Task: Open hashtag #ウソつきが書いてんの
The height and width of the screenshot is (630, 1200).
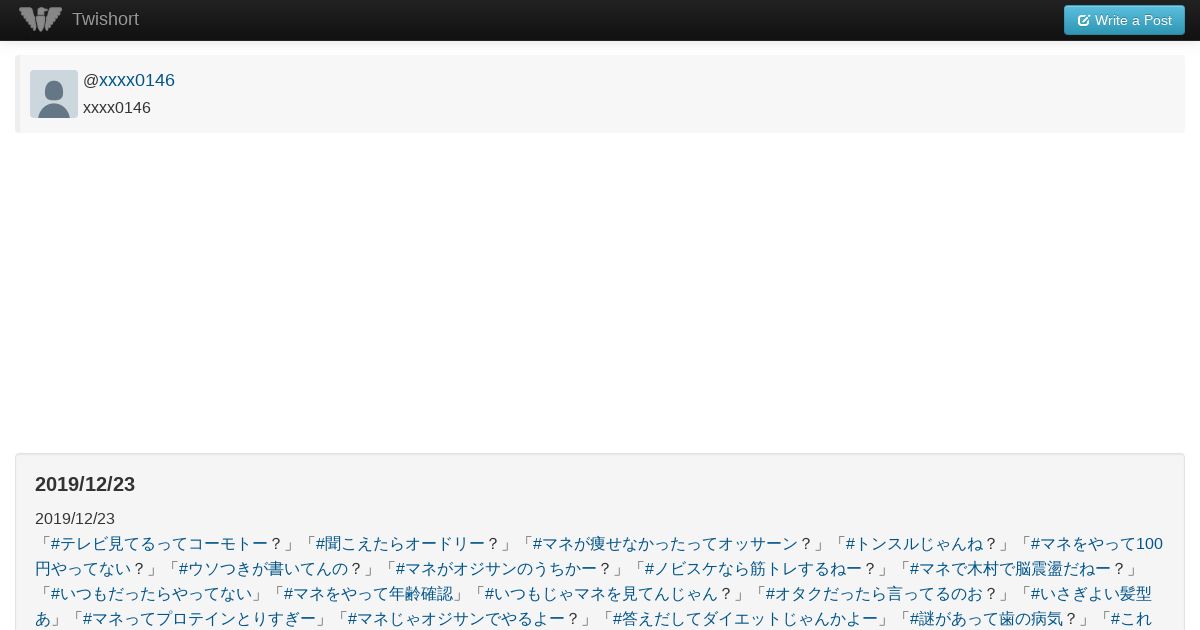Action: pyautogui.click(x=263, y=569)
